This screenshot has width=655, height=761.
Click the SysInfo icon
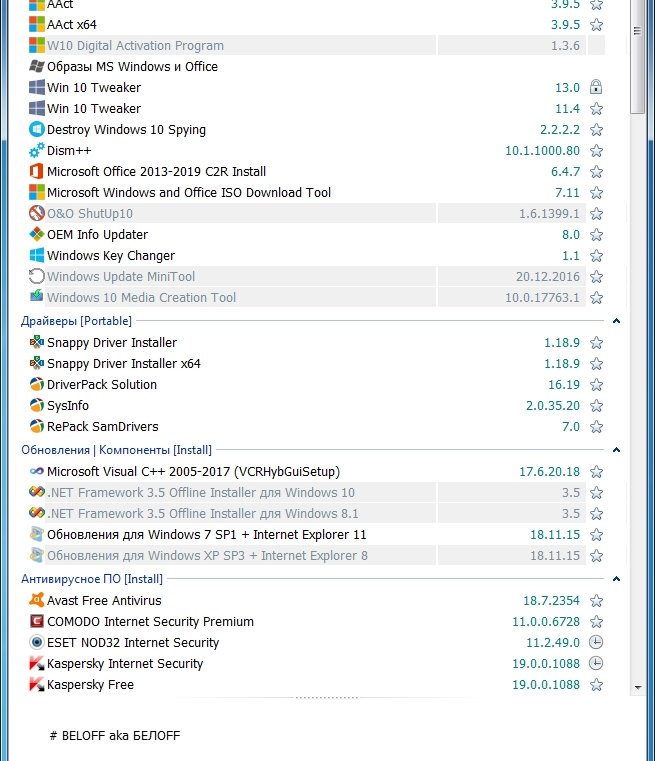[36, 405]
